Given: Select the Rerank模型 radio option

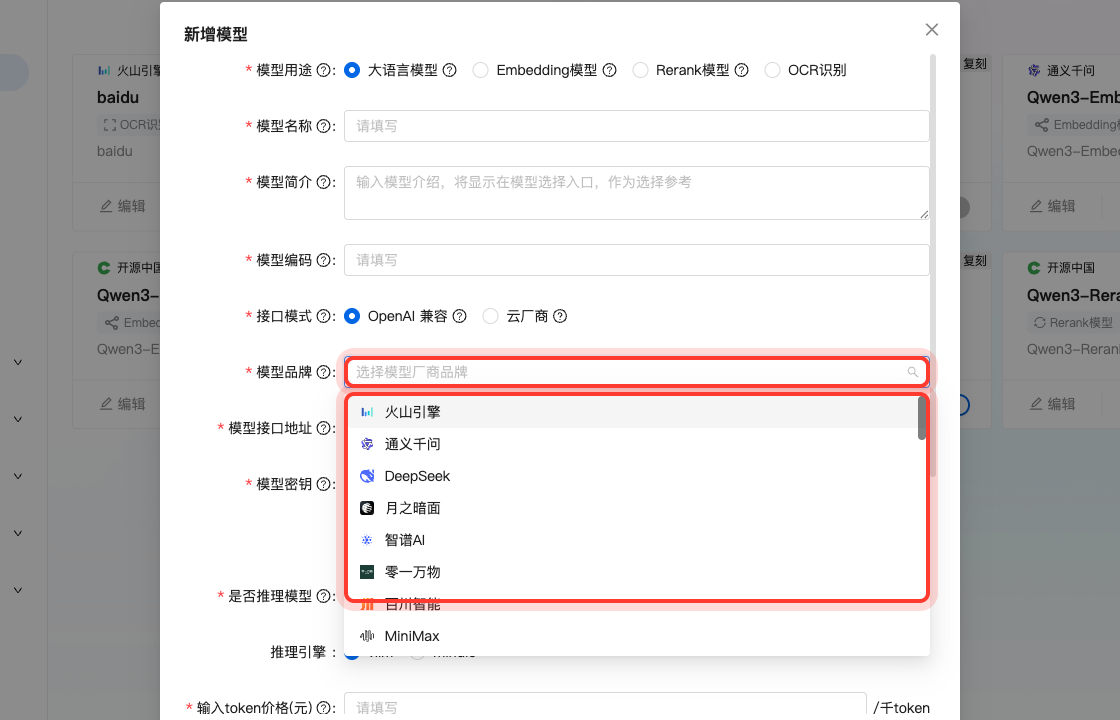Looking at the screenshot, I should coord(640,70).
